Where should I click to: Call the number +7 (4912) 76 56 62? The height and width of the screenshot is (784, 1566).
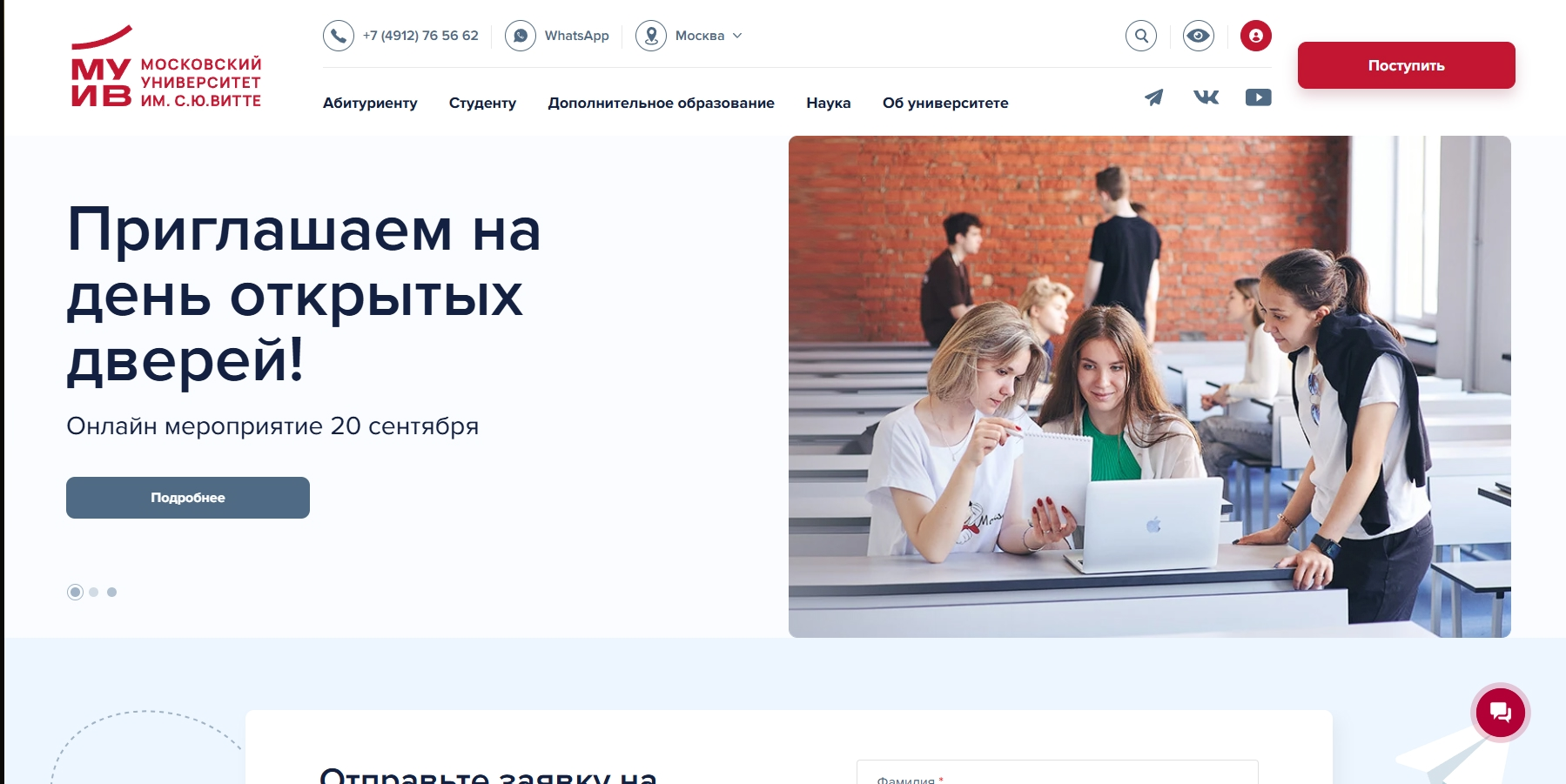click(x=420, y=36)
